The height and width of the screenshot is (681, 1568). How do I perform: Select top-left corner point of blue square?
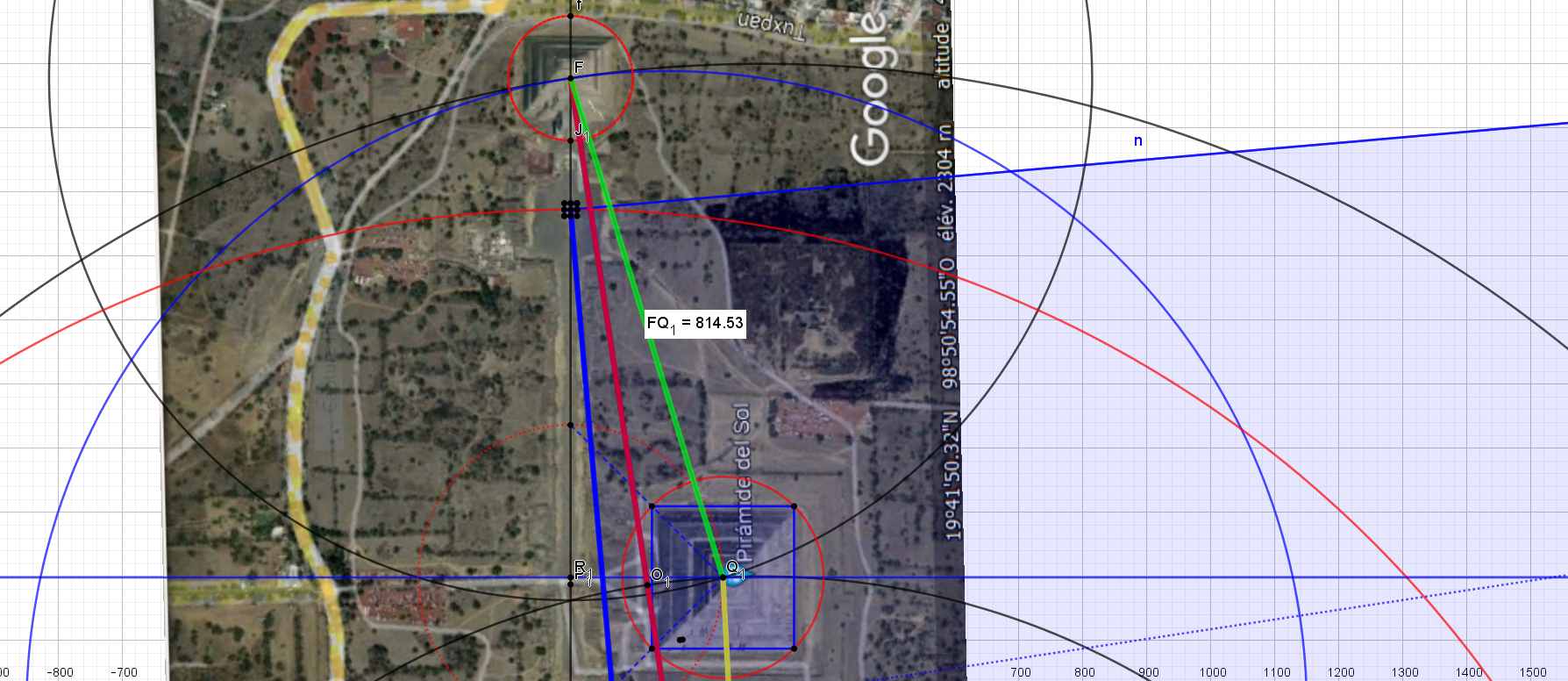652,506
